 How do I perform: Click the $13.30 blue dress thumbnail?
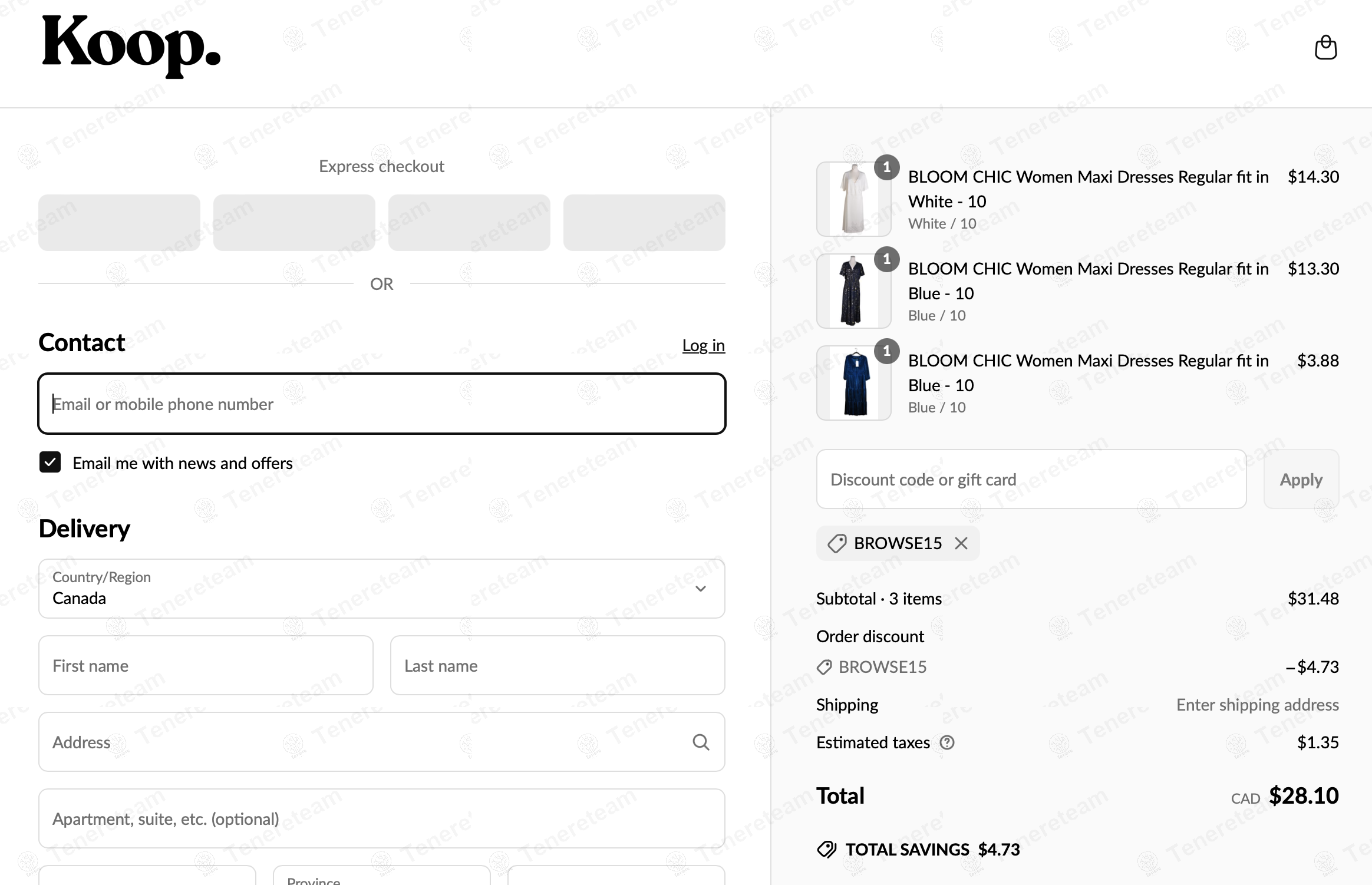(x=853, y=291)
